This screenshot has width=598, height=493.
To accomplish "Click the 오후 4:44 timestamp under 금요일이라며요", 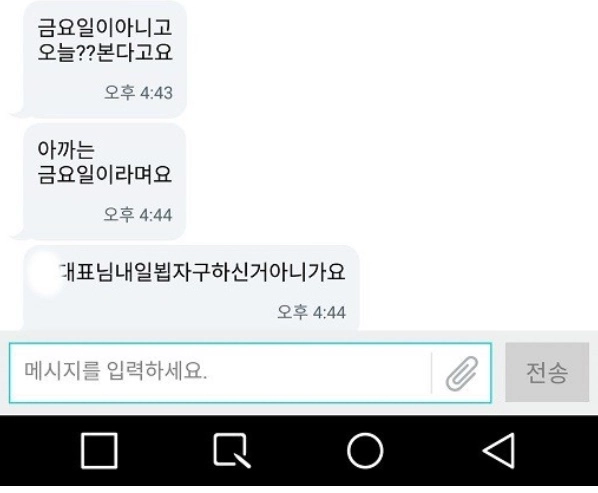I will (138, 214).
